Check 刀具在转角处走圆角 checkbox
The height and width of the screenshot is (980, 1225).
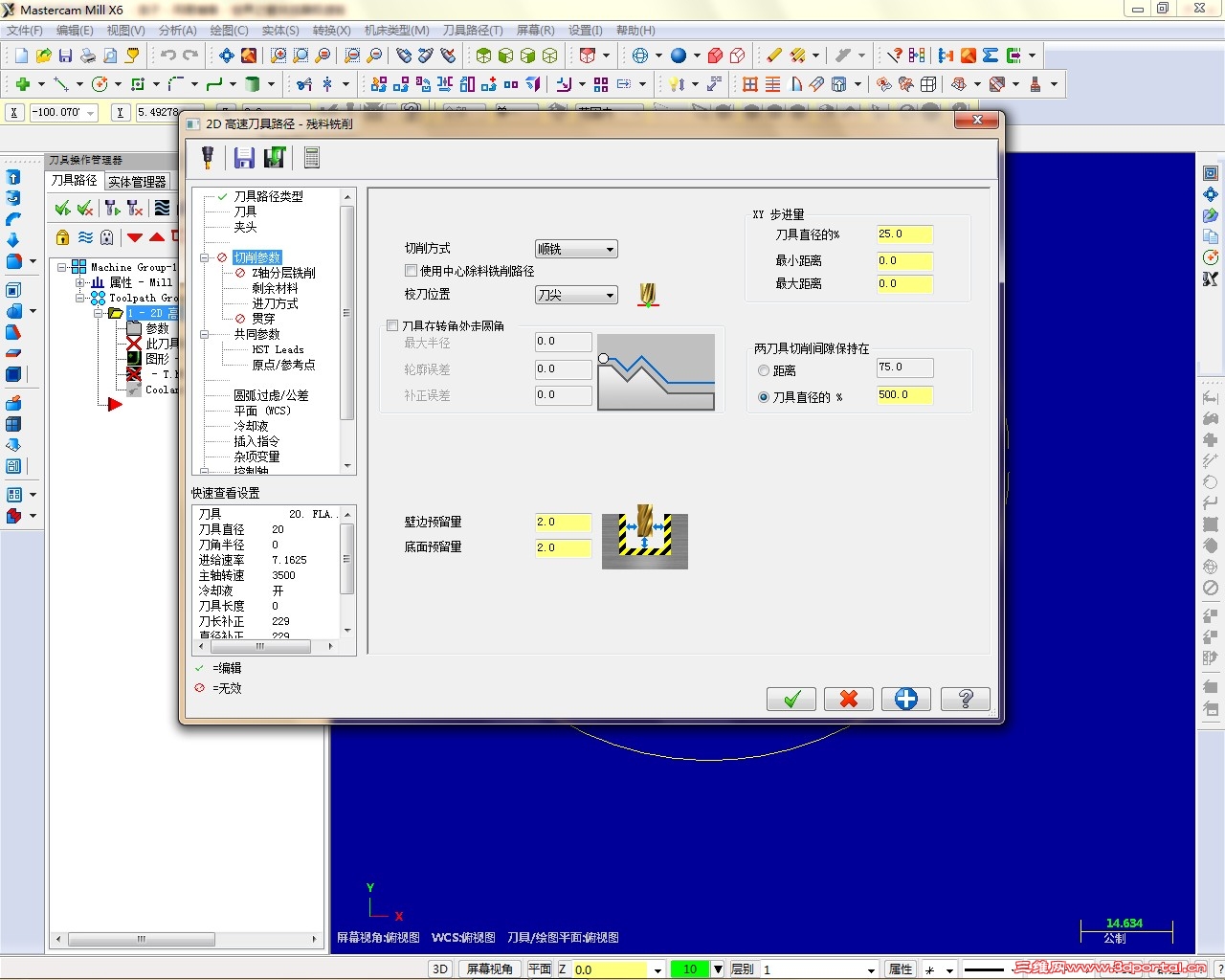coord(392,325)
